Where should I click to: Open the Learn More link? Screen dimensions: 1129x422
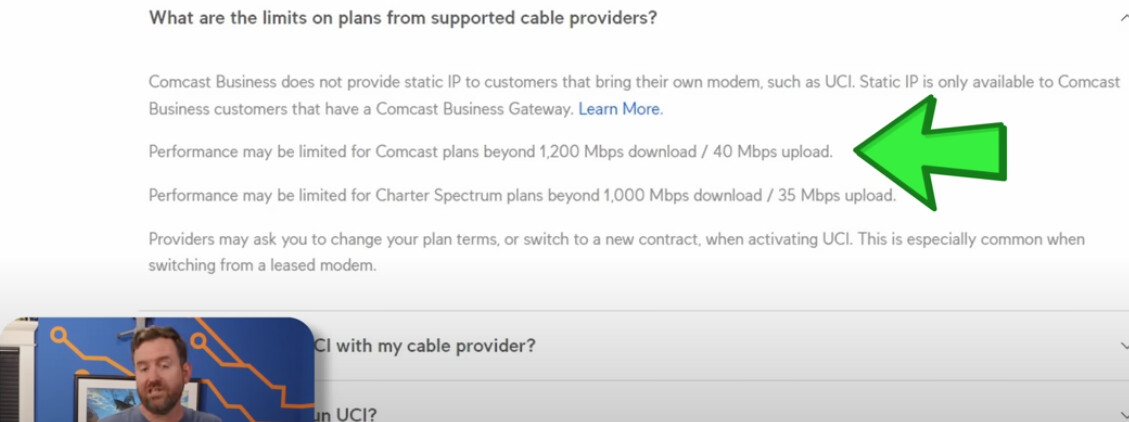pos(620,109)
